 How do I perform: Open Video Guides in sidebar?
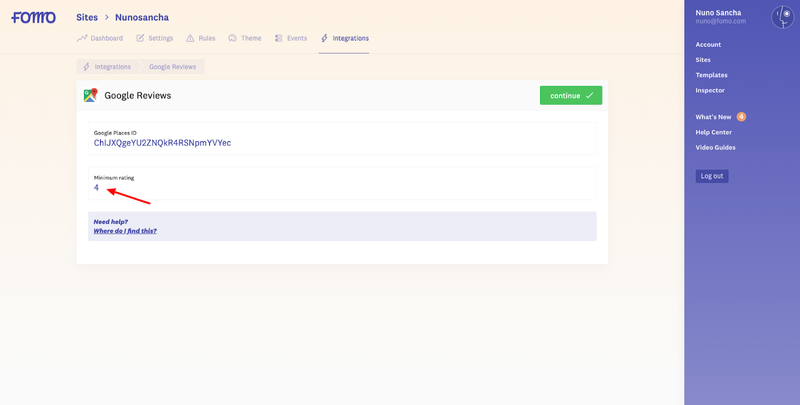click(x=715, y=147)
